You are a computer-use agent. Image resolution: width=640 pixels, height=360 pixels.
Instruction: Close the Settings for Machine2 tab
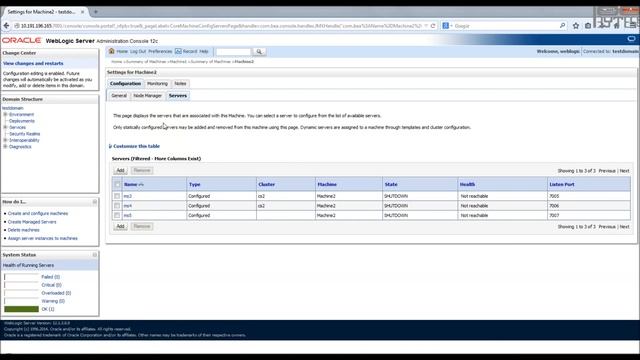(82, 12)
